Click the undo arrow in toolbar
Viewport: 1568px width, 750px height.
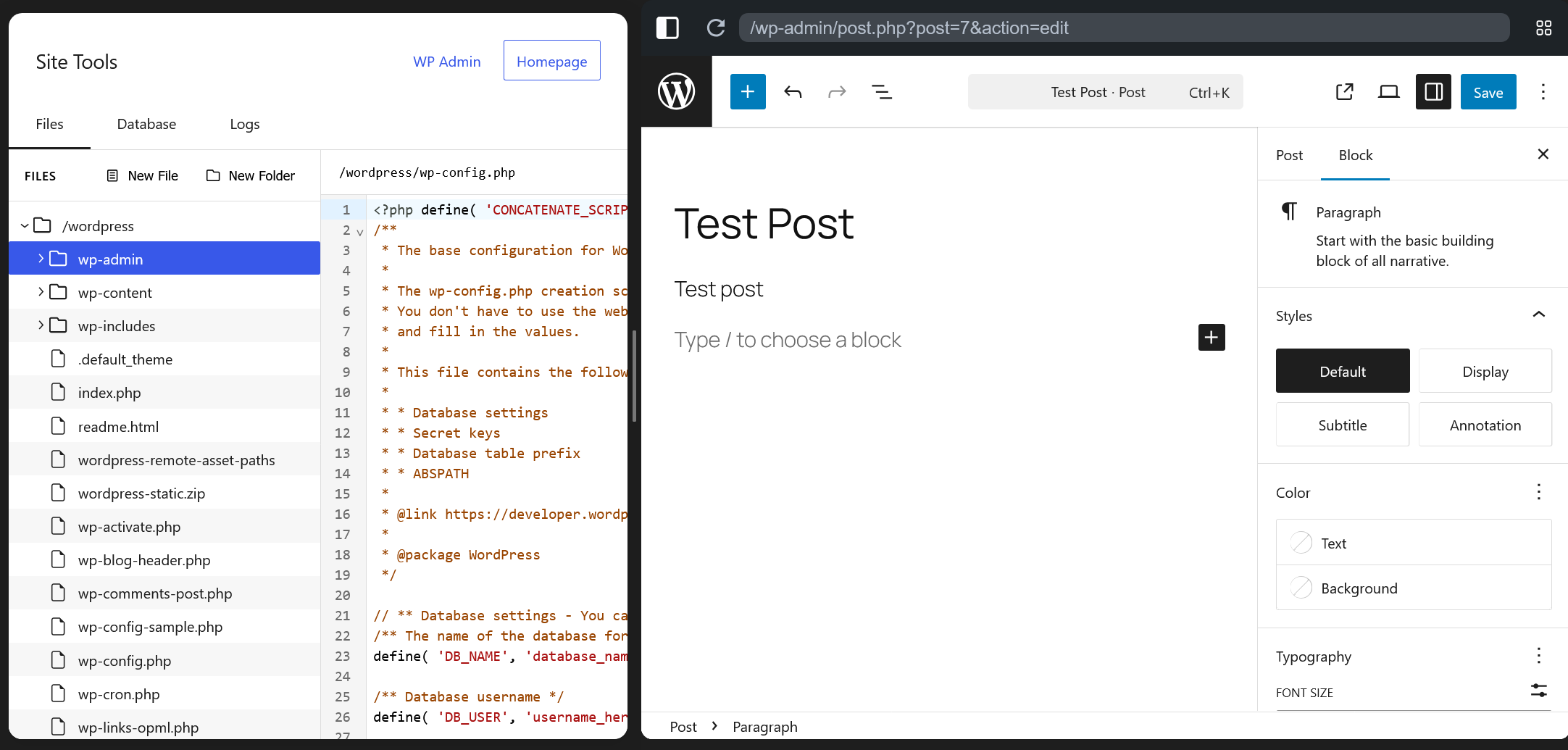[793, 92]
